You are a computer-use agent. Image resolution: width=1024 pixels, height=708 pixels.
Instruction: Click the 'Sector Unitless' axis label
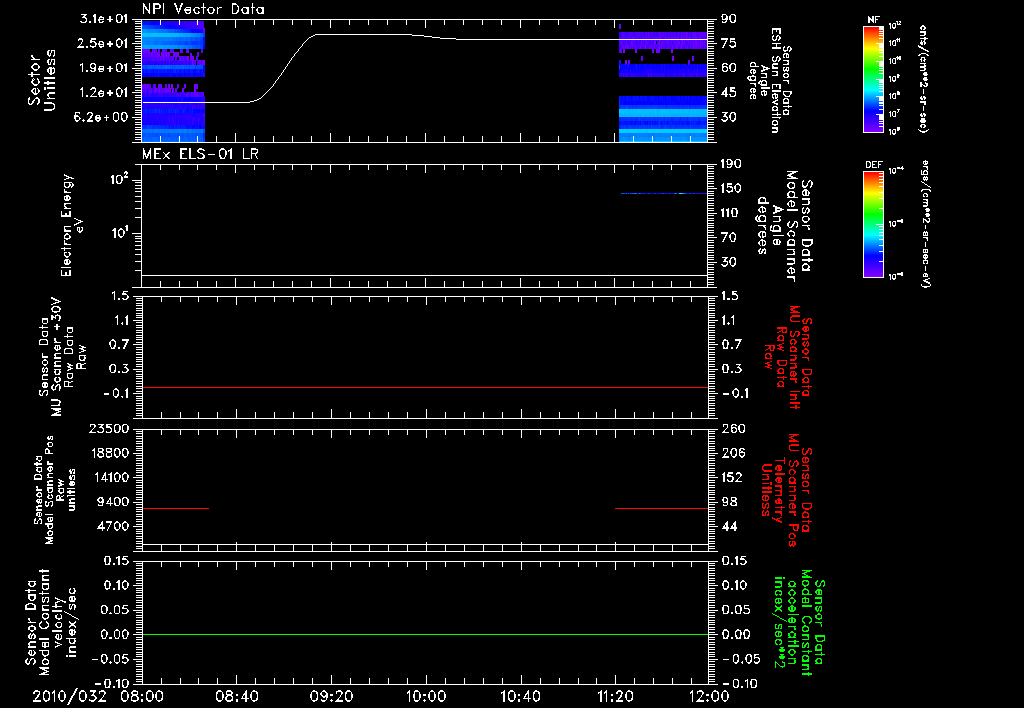coord(42,80)
